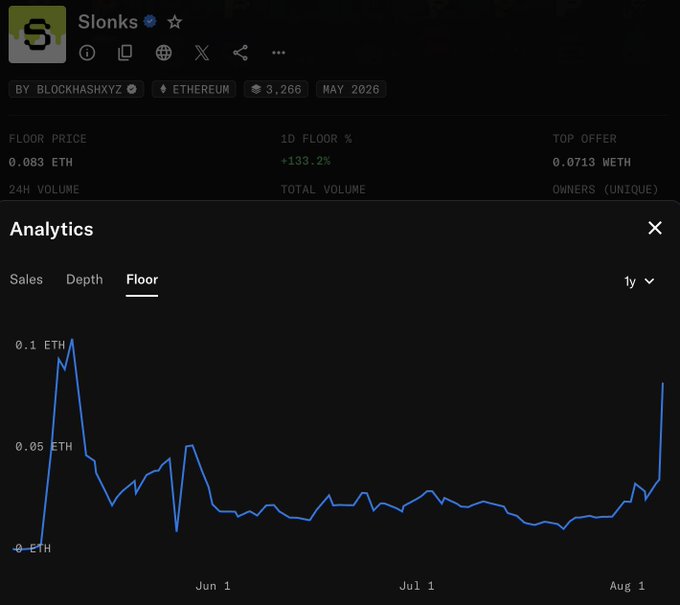Click the Slonks collection title
Image resolution: width=680 pixels, height=605 pixels.
[108, 22]
